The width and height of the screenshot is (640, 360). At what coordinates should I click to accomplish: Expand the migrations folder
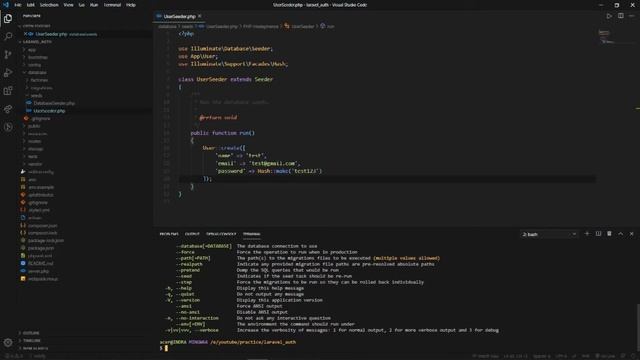point(41,88)
